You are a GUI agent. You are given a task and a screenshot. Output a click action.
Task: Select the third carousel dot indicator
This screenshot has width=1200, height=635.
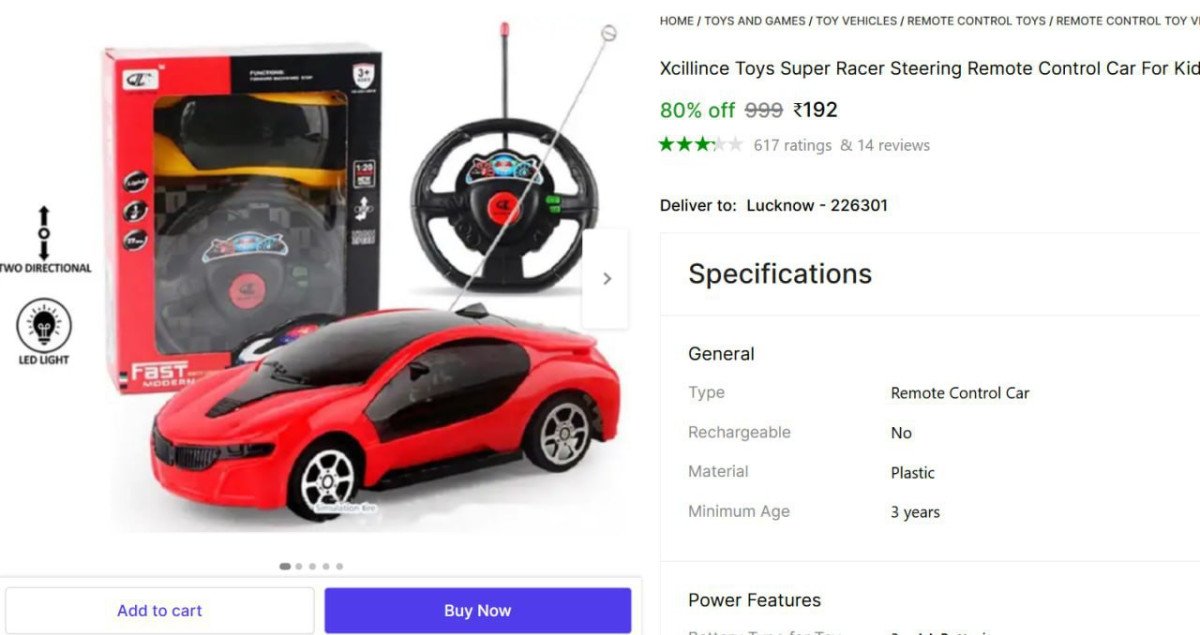(312, 566)
